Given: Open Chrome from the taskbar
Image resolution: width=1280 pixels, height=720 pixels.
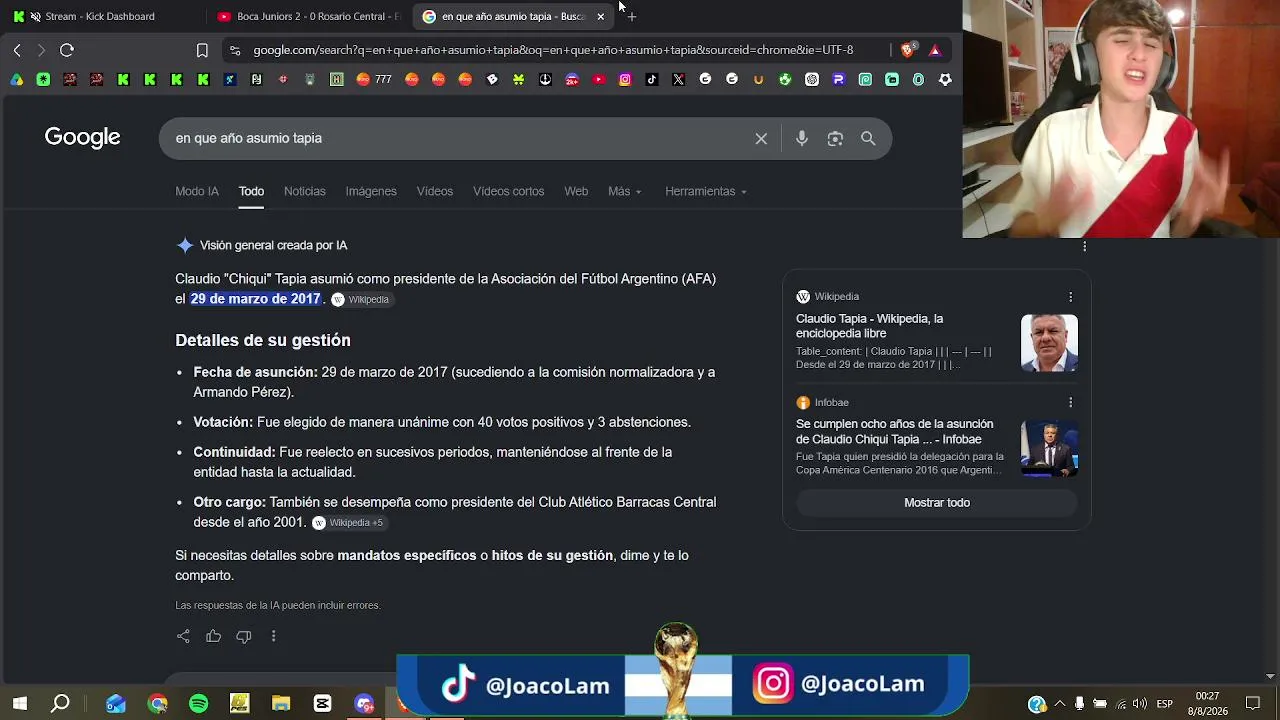Looking at the screenshot, I should (x=157, y=704).
